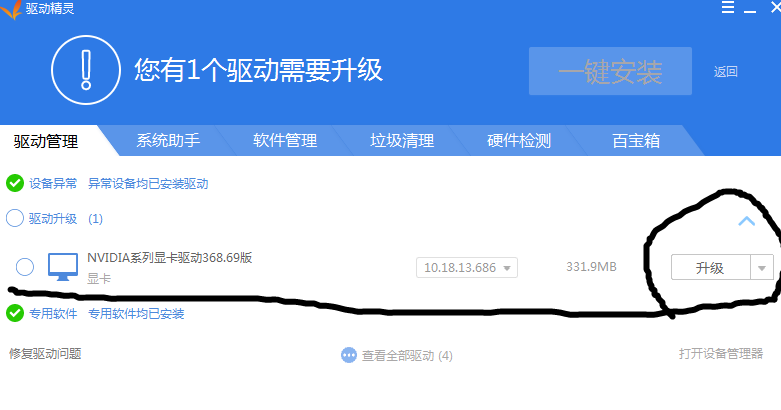Open the 硬件检测 tab
Viewport: 781px width, 410px height.
[519, 140]
